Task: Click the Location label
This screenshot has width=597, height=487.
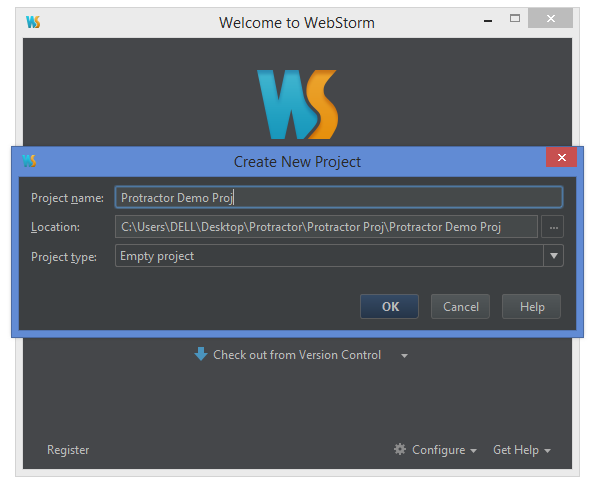Action: (55, 227)
